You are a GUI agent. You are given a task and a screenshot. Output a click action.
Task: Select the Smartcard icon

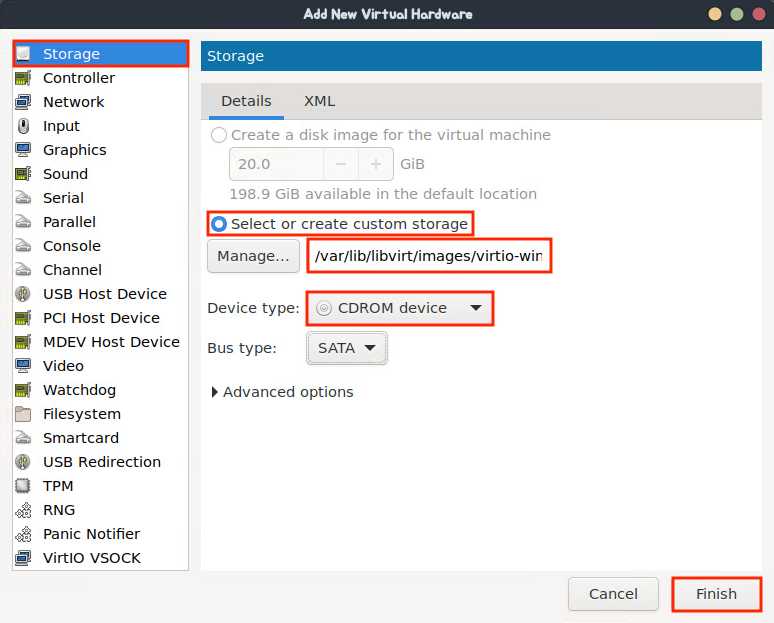click(x=23, y=438)
